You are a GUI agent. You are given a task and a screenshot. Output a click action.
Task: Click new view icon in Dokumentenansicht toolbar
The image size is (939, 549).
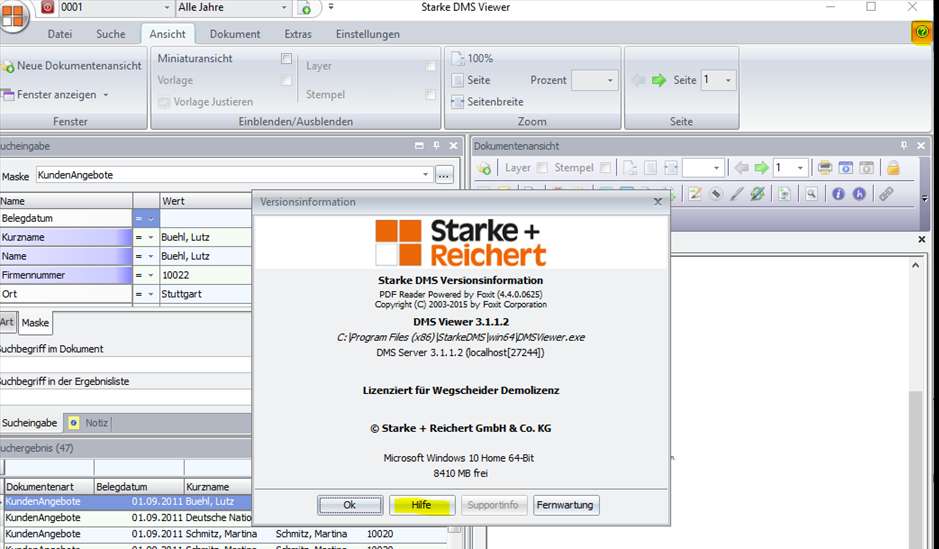pyautogui.click(x=484, y=168)
